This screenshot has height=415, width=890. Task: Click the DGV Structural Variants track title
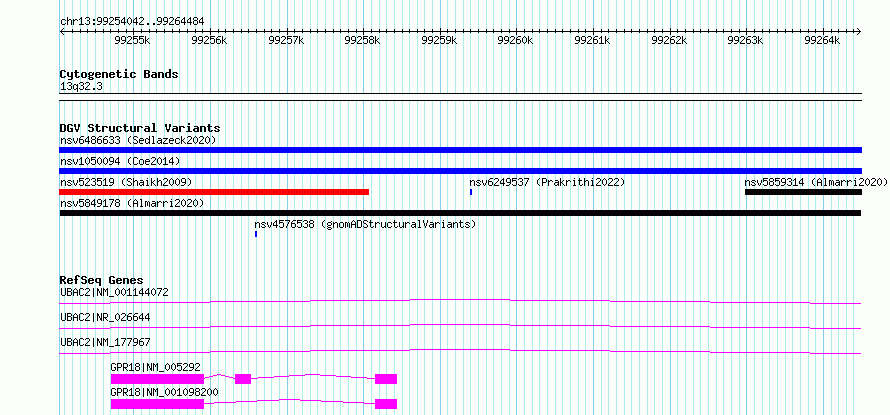pyautogui.click(x=140, y=128)
